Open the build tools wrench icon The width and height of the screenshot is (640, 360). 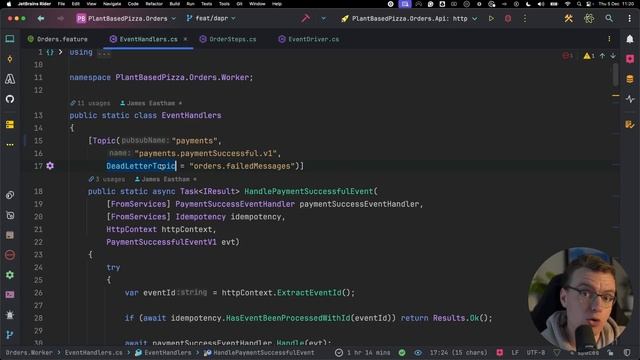pyautogui.click(x=569, y=18)
